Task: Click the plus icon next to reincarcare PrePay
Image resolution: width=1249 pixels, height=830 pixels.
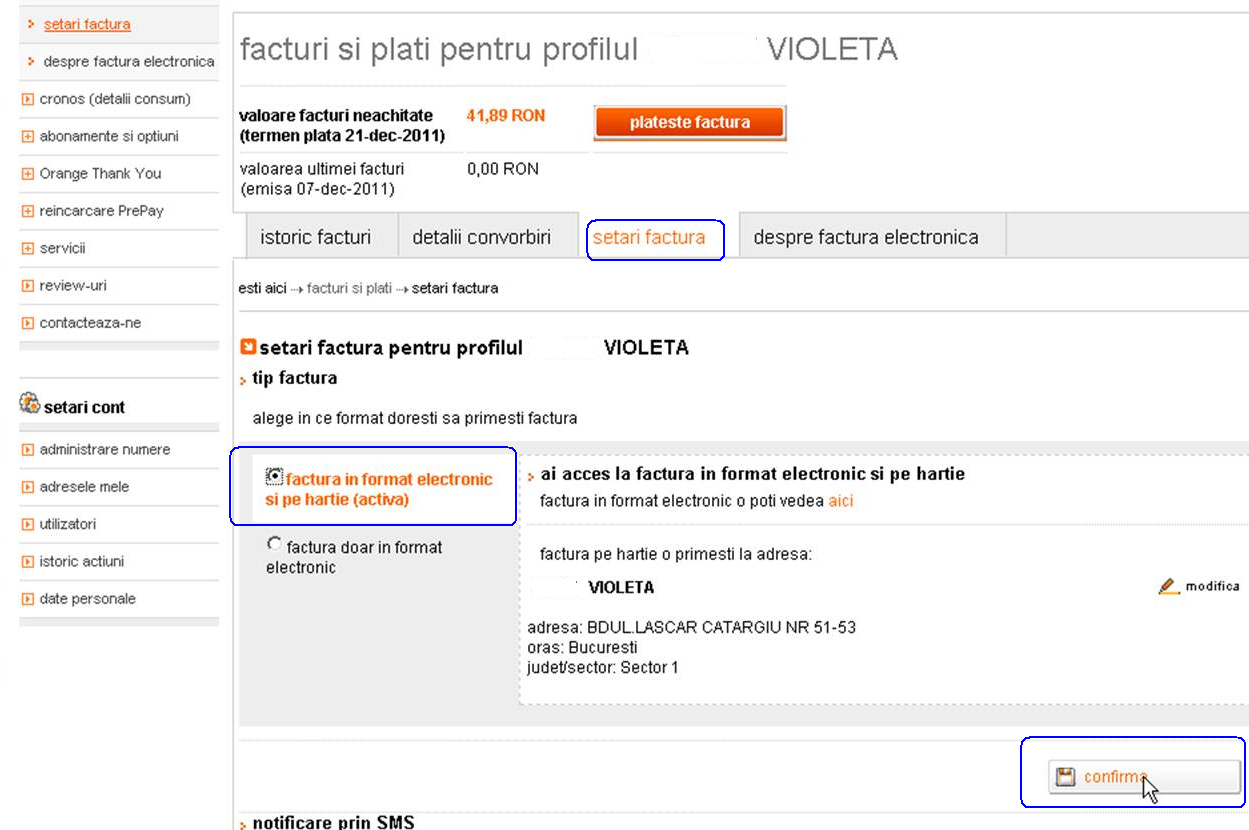Action: [28, 211]
